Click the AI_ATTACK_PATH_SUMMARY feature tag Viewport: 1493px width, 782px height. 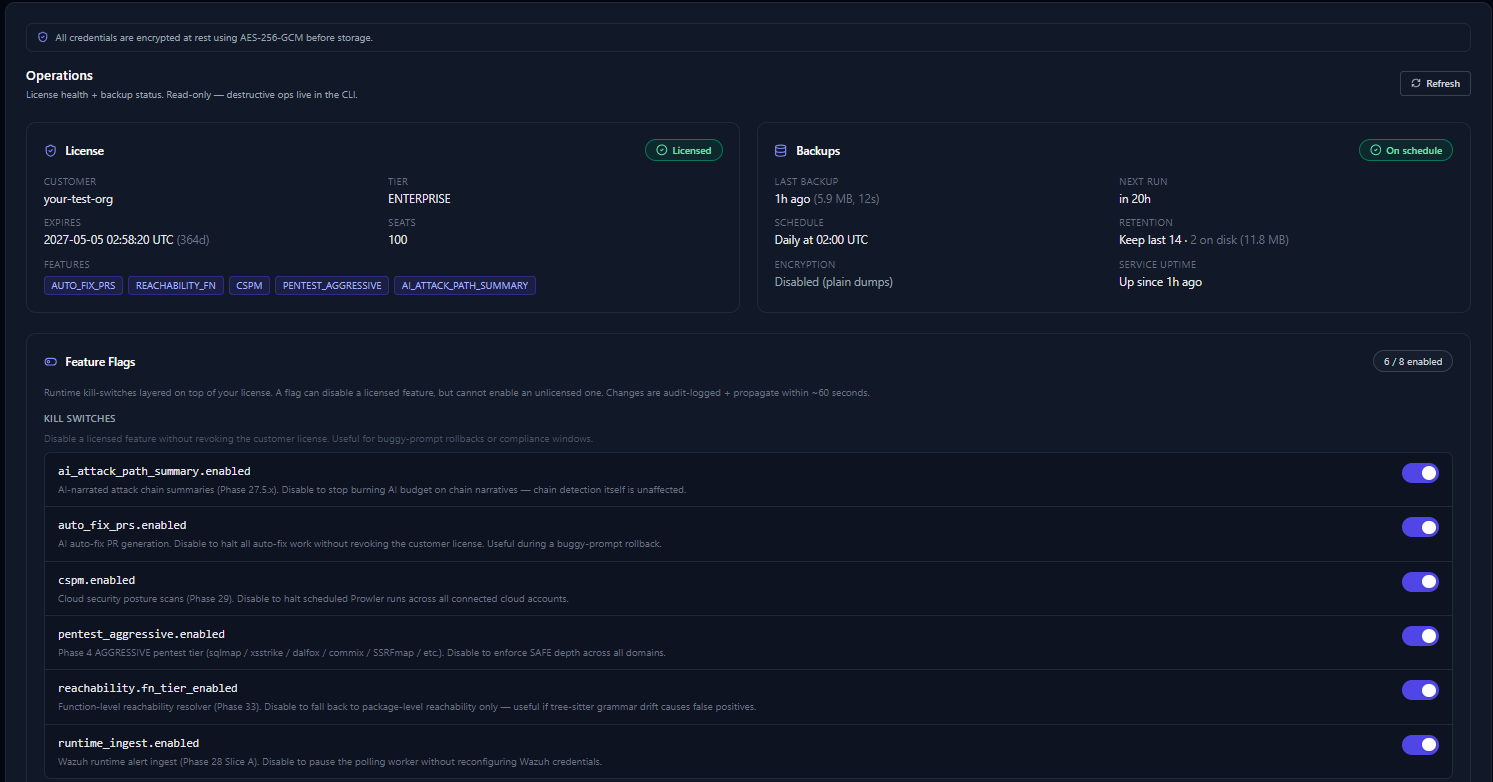[465, 286]
